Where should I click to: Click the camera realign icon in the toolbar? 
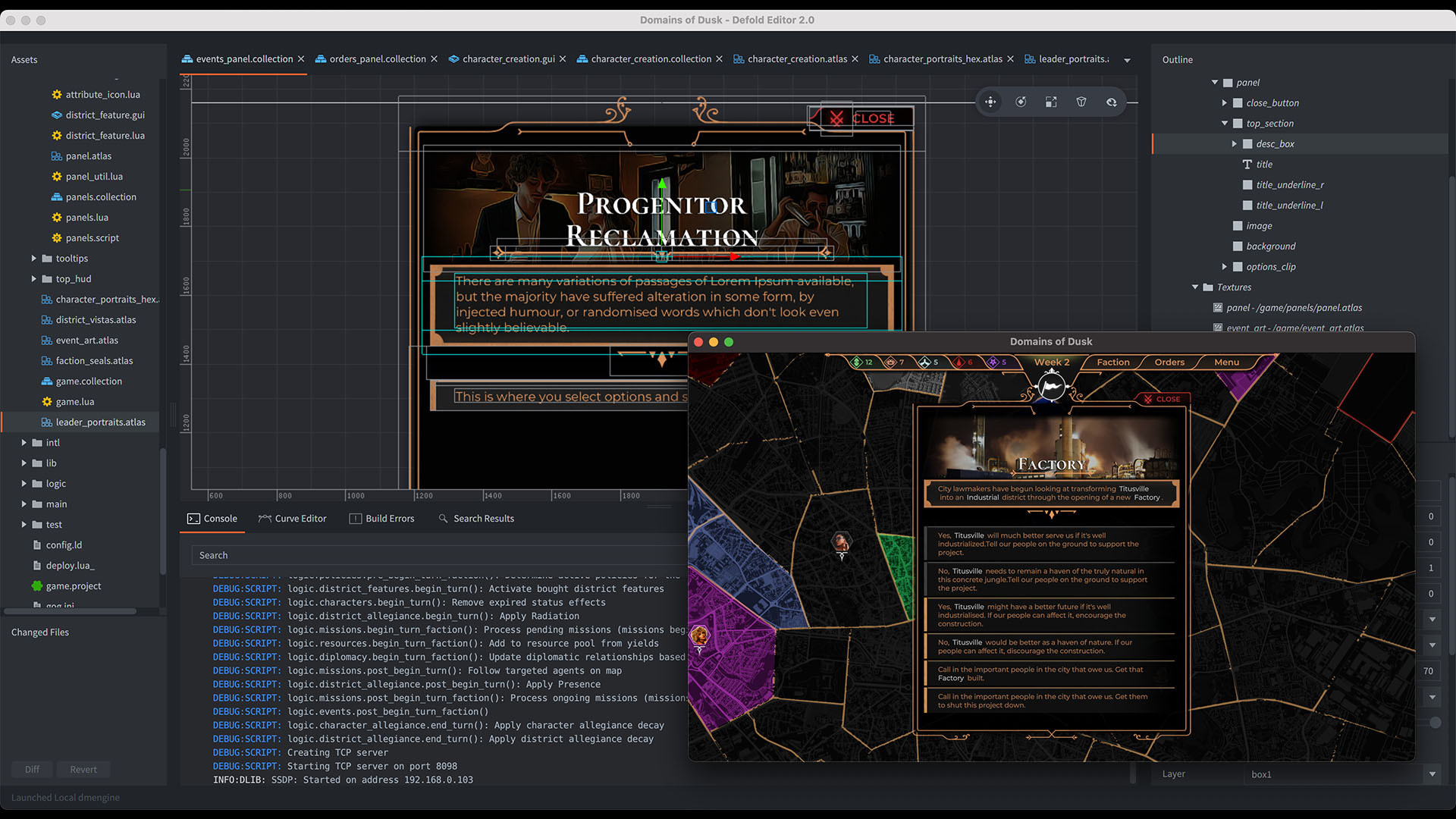tap(1111, 101)
